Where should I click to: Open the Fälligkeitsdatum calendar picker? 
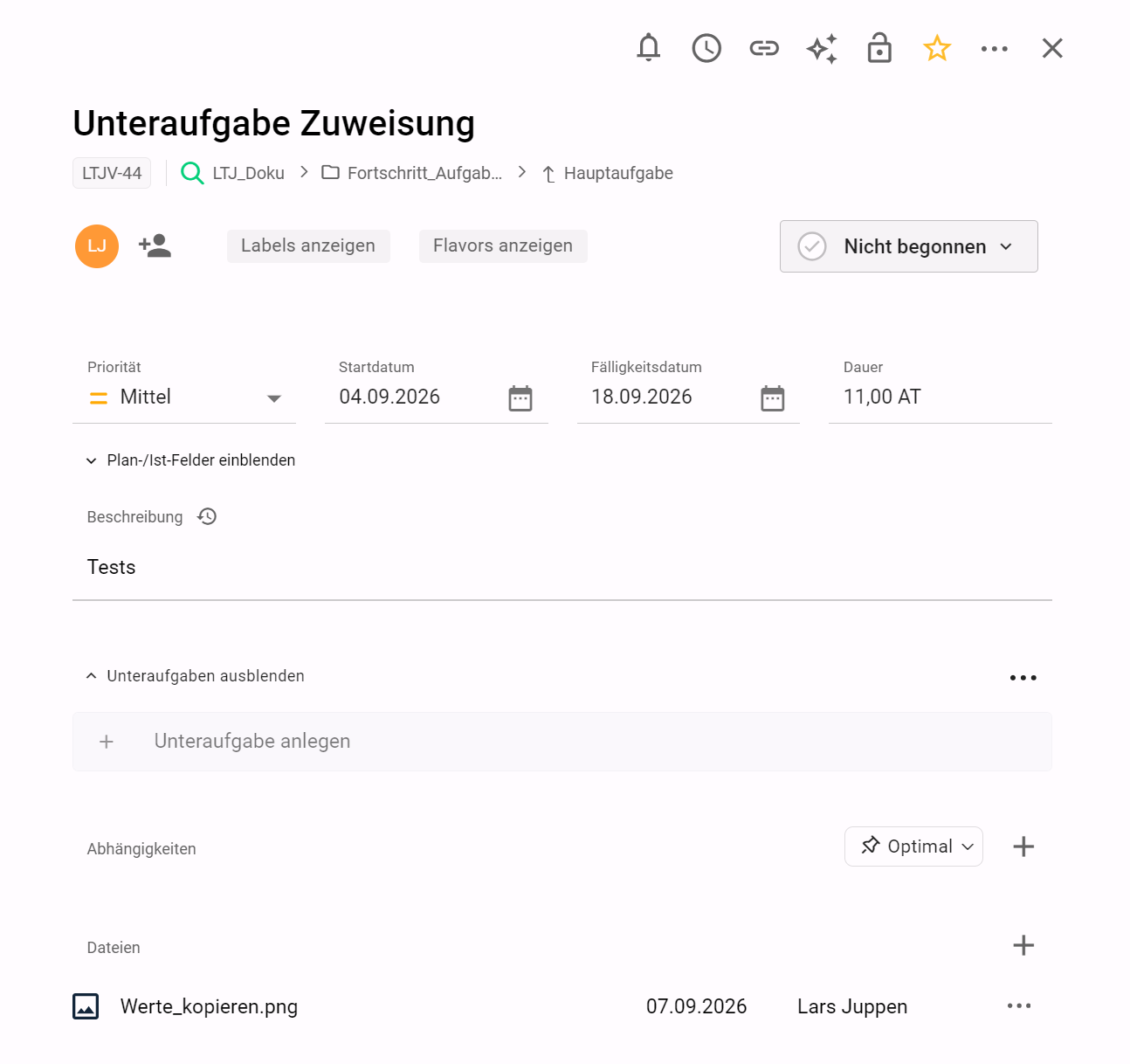coord(773,398)
